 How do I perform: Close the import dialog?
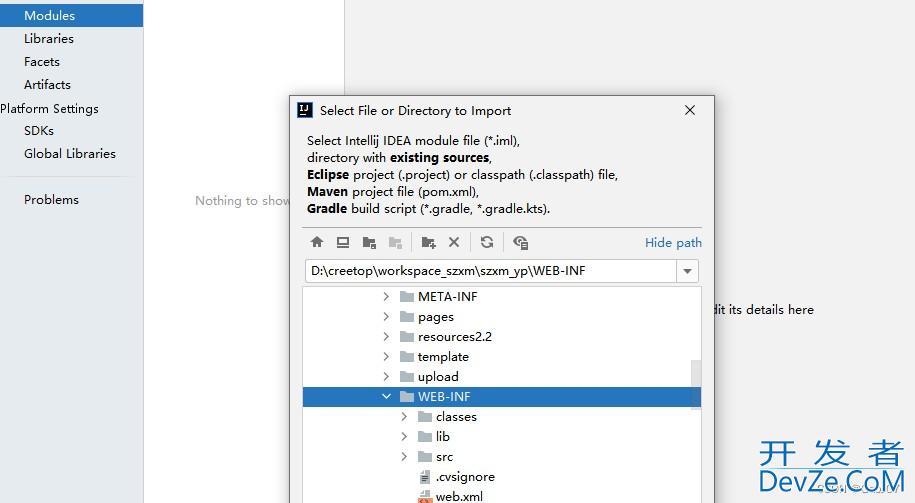point(689,110)
